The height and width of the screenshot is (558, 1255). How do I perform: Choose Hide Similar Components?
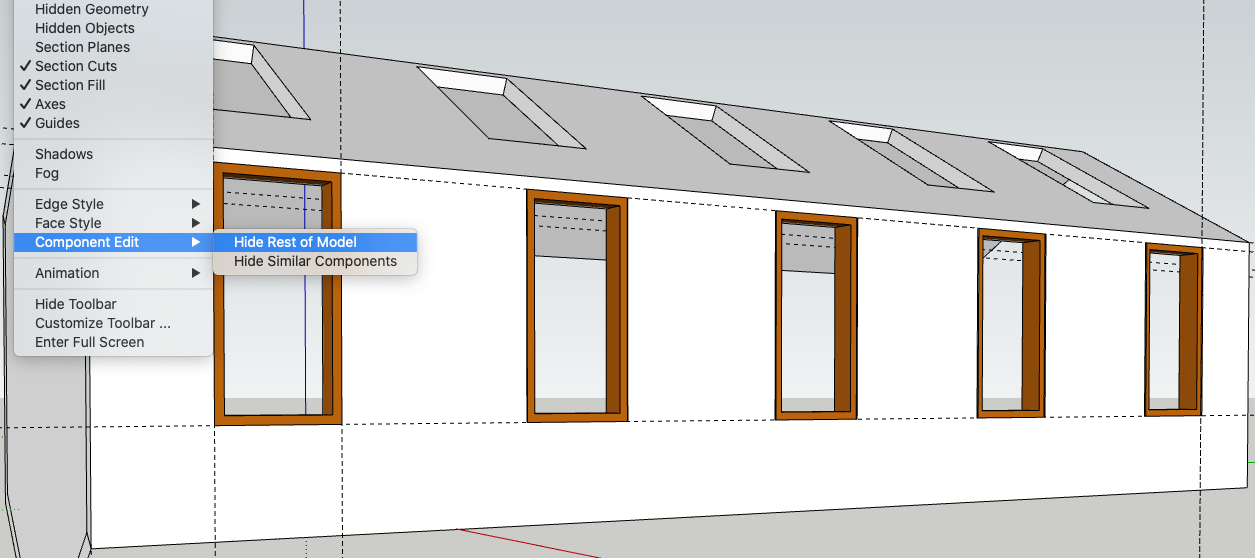[x=315, y=261]
